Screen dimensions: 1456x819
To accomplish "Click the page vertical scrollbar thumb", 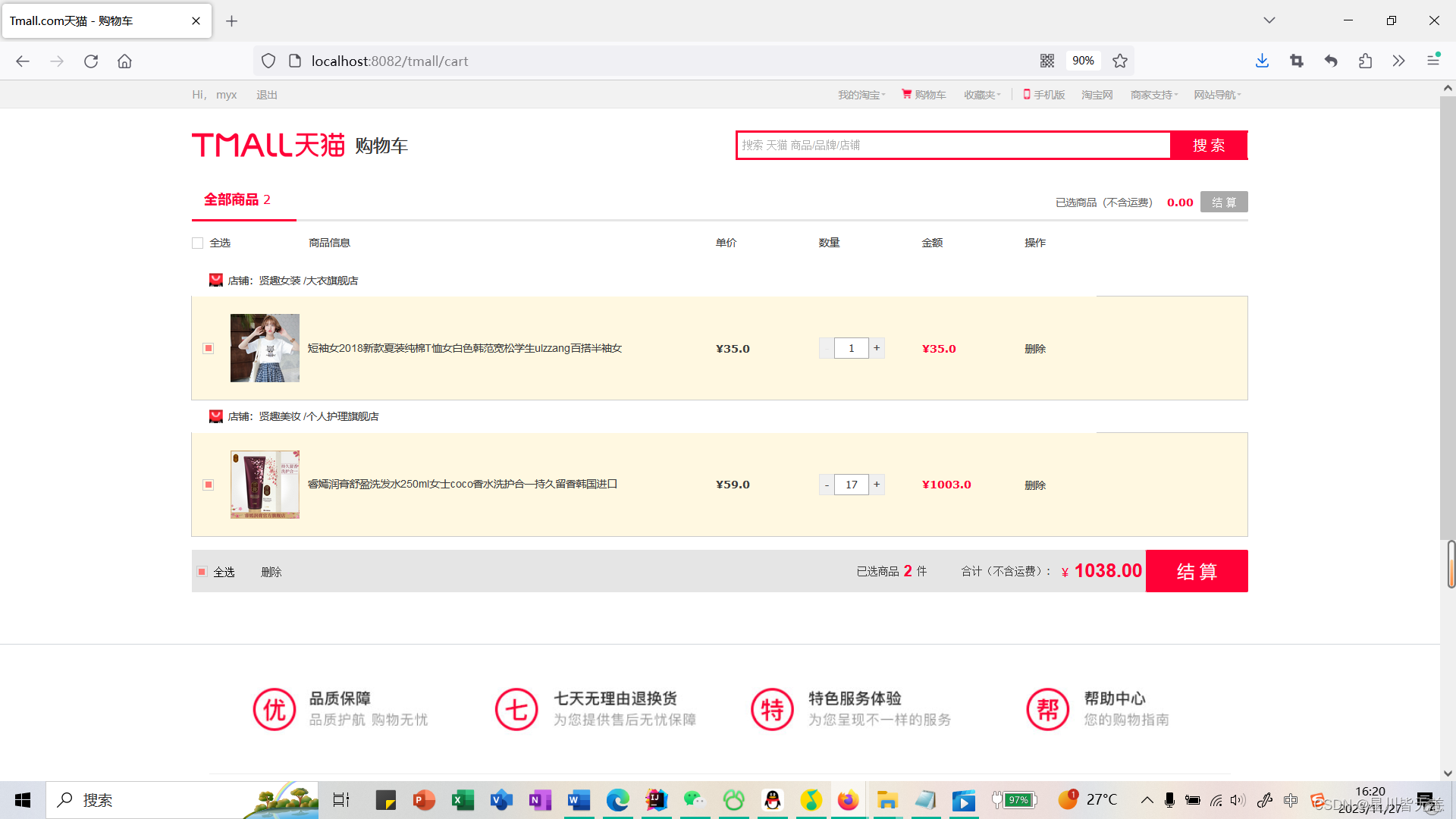I will pos(1448,318).
